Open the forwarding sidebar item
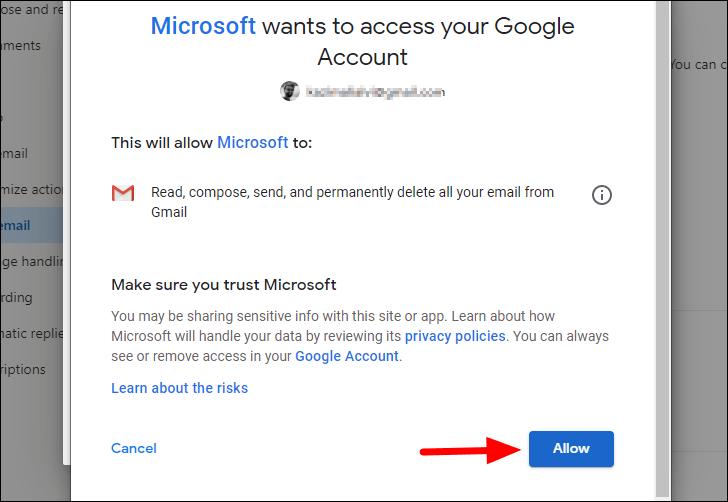This screenshot has height=502, width=728. 17,297
